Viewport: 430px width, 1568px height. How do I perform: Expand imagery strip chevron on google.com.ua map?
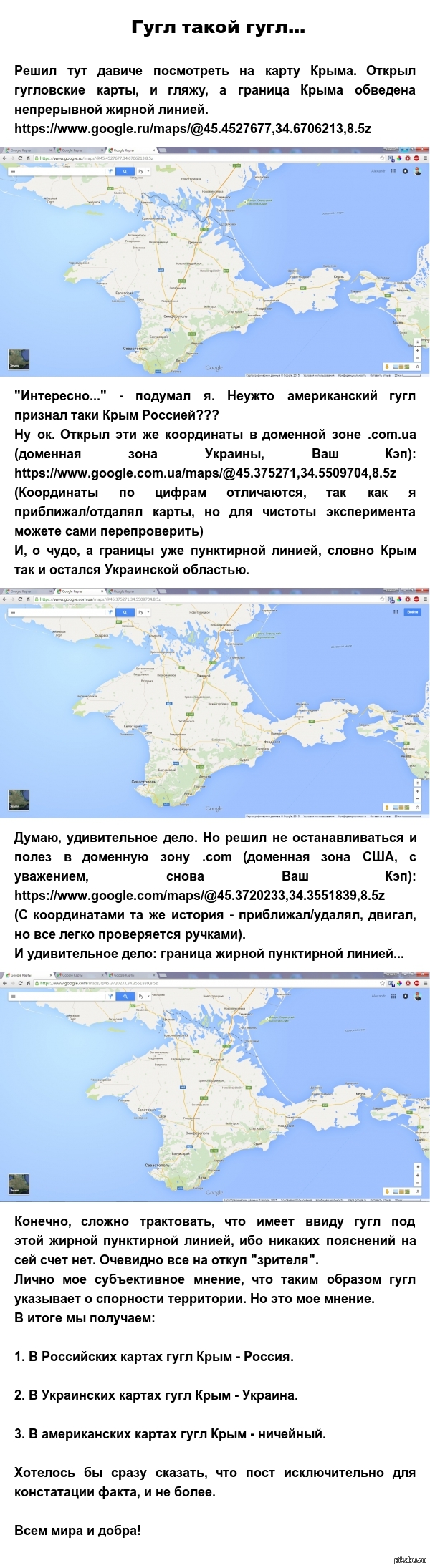417,808
